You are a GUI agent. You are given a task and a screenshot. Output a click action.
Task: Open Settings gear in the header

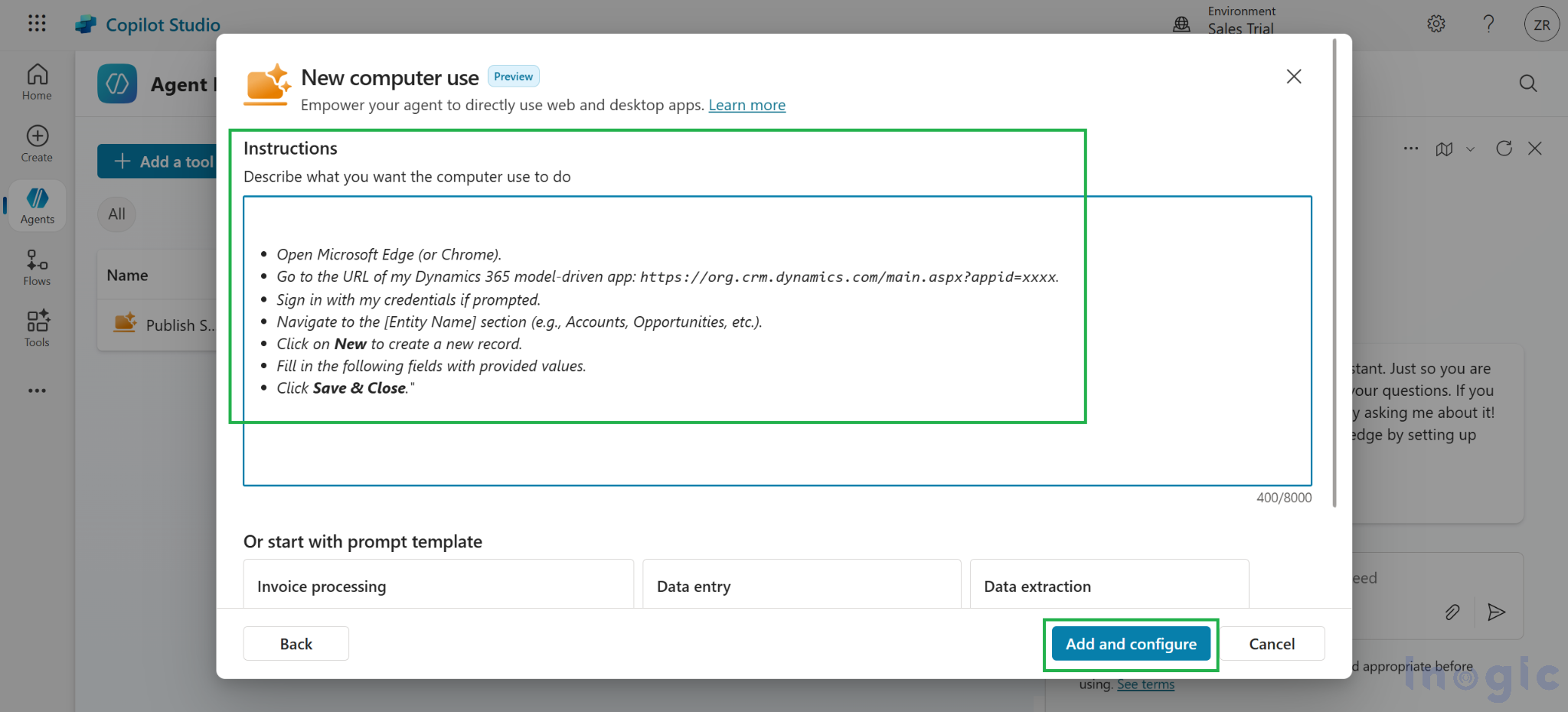tap(1436, 24)
